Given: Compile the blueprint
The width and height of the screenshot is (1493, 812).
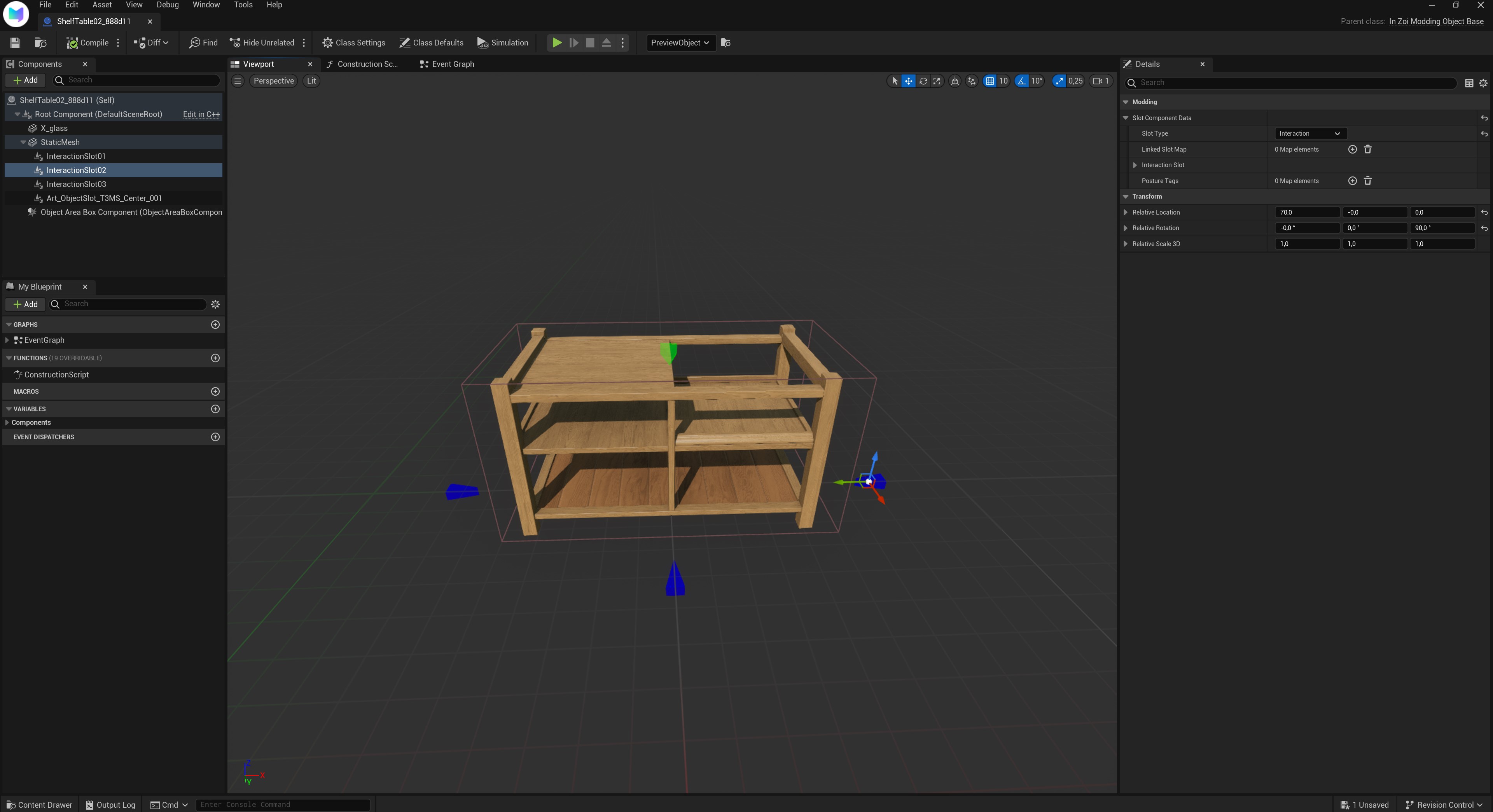Looking at the screenshot, I should click(x=87, y=42).
